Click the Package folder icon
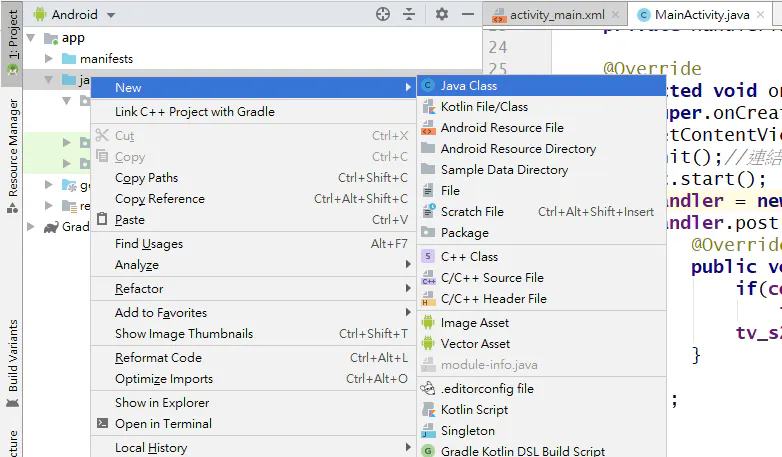The image size is (782, 457). [x=428, y=232]
